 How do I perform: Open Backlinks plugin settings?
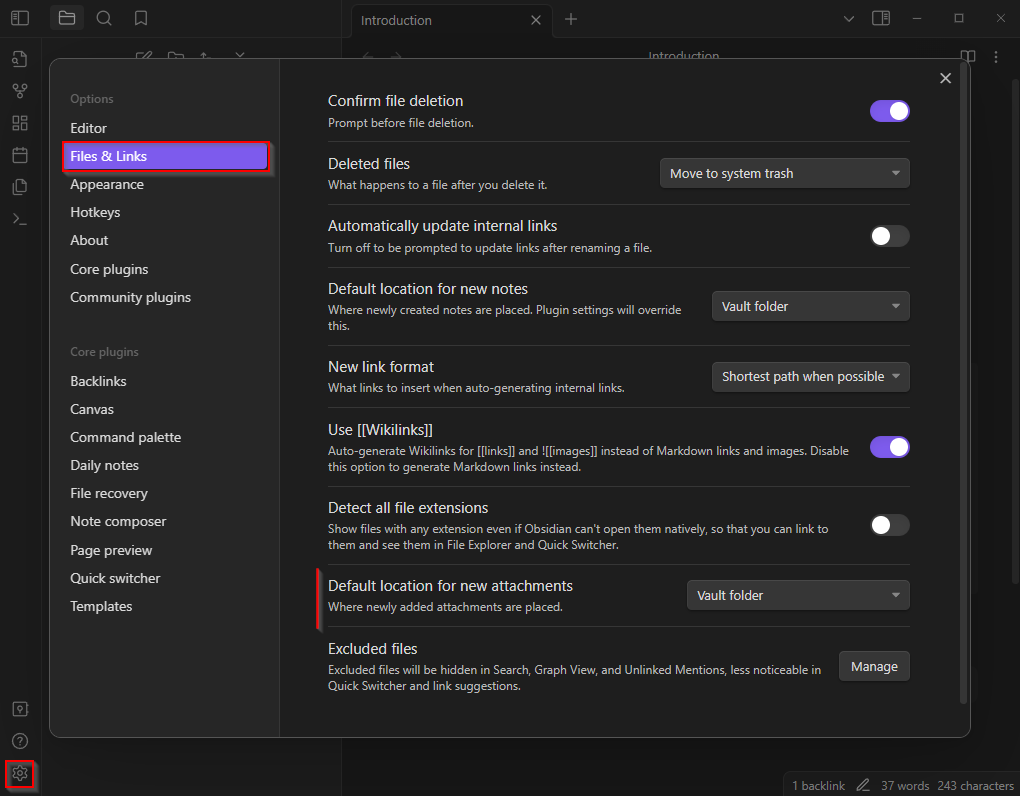(165, 381)
